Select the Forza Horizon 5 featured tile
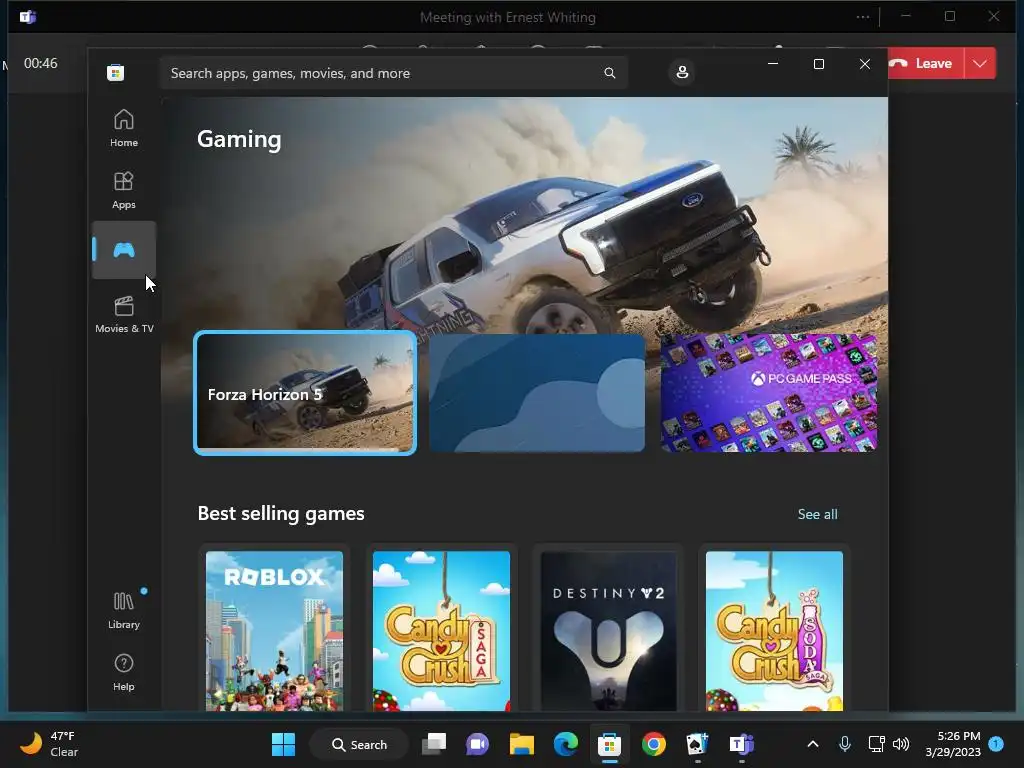 pyautogui.click(x=305, y=392)
